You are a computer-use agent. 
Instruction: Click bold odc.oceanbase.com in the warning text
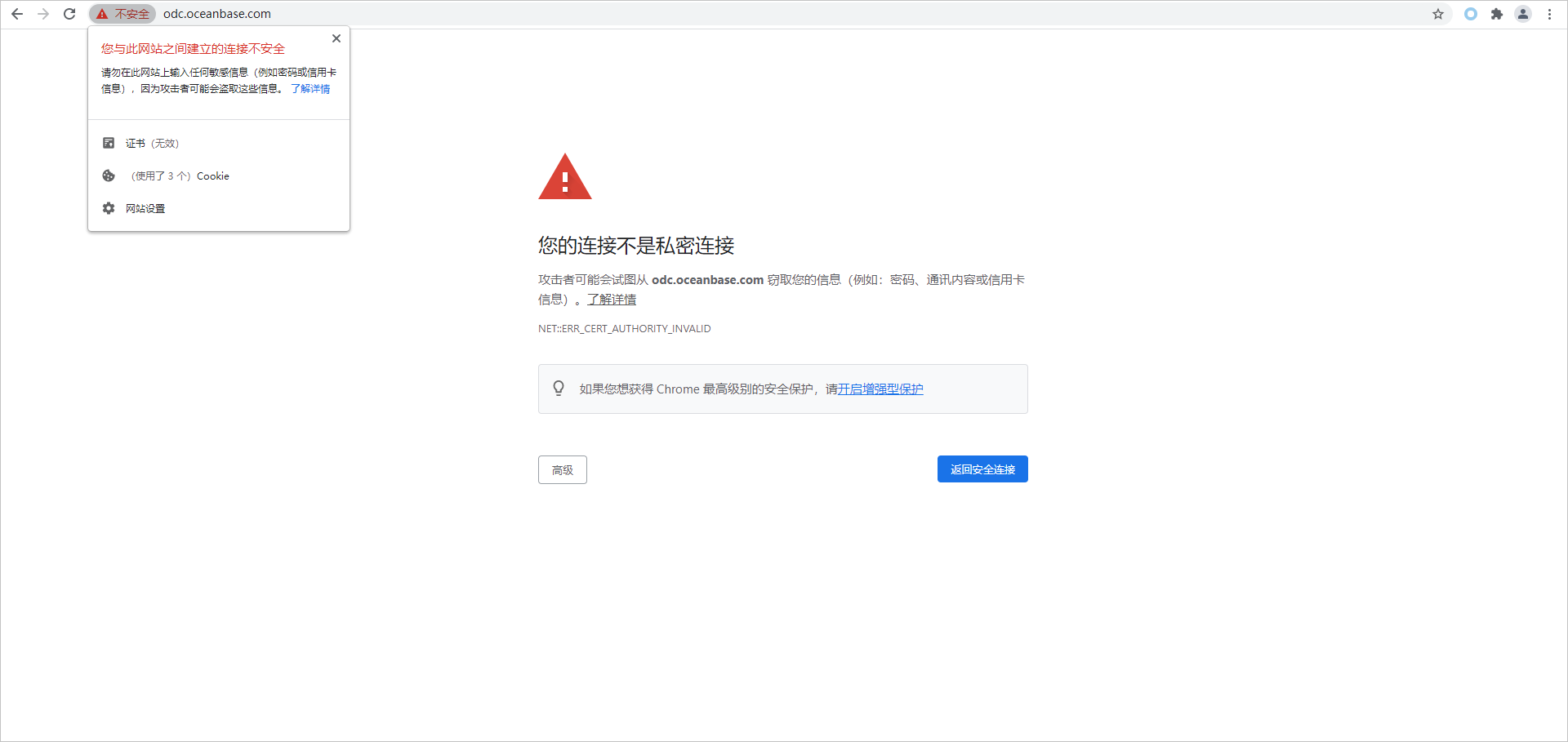click(x=707, y=280)
